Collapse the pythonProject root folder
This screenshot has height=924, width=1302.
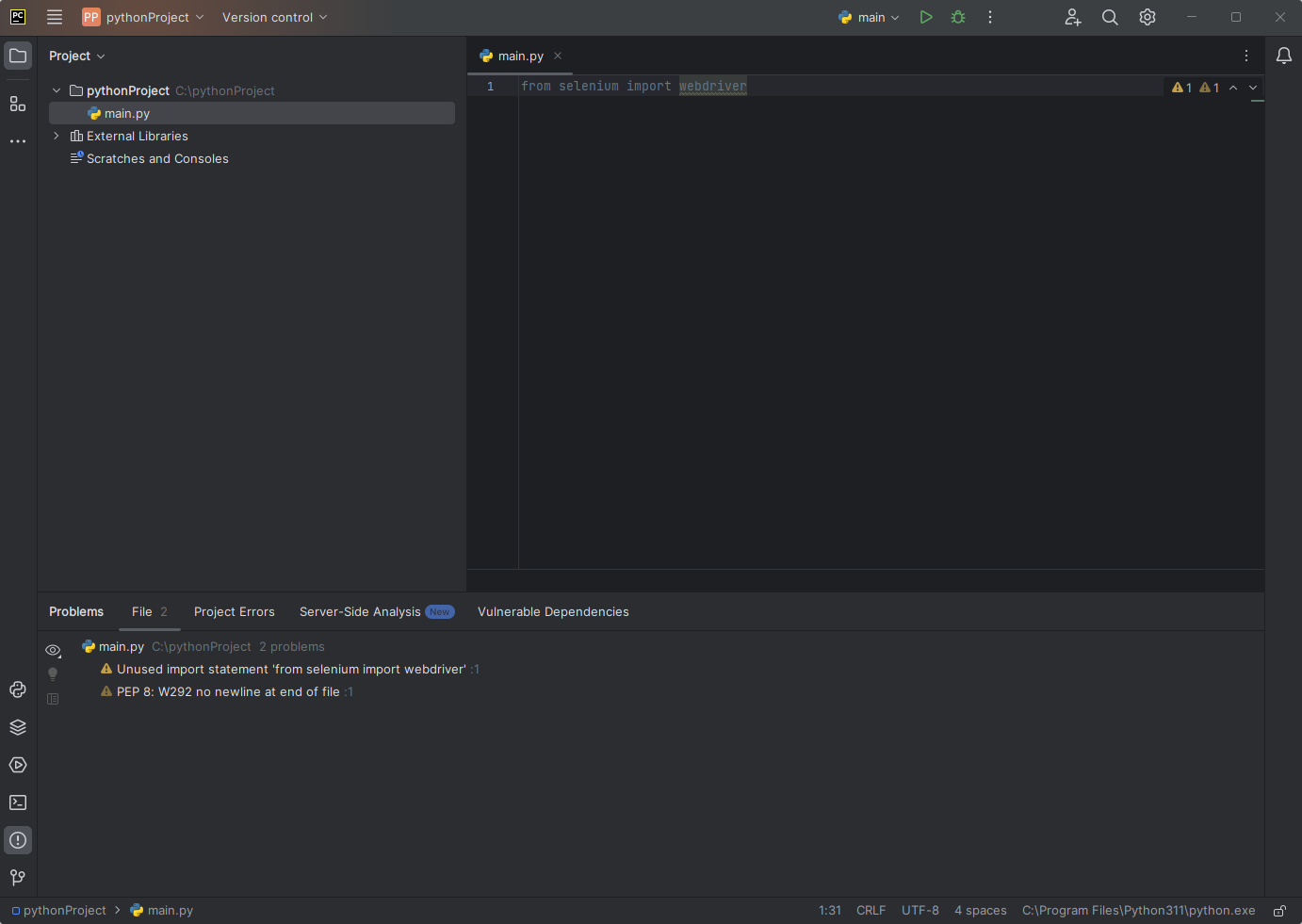click(x=57, y=90)
